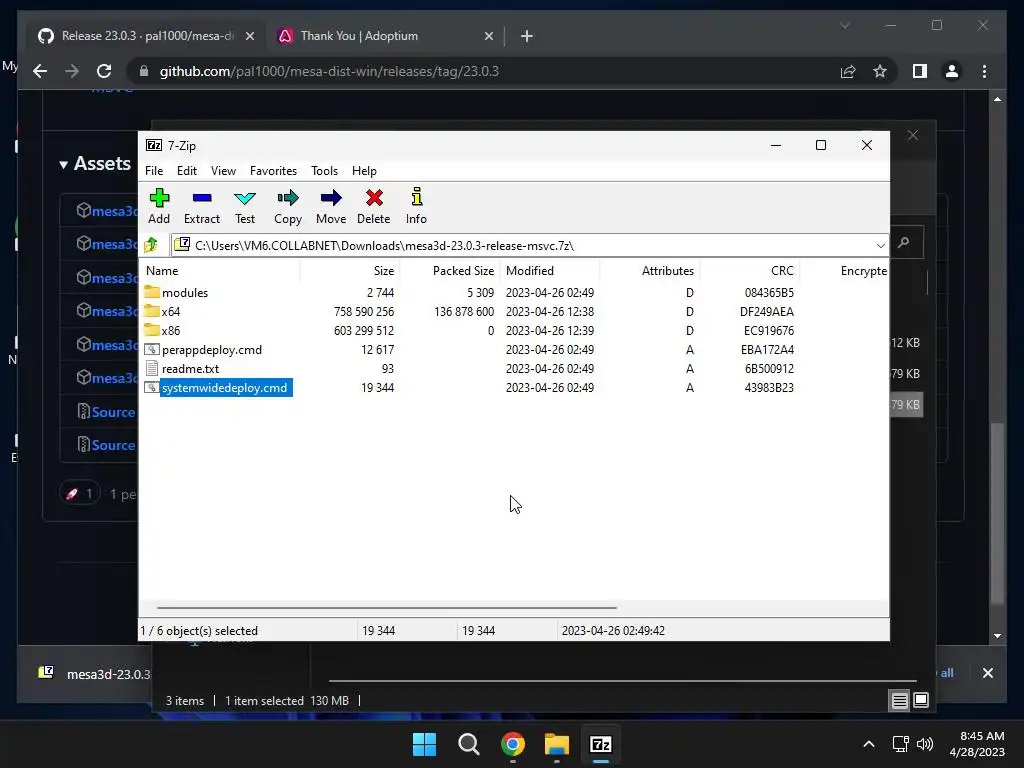Open Chrome side panel icon
The width and height of the screenshot is (1024, 768).
pyautogui.click(x=920, y=71)
